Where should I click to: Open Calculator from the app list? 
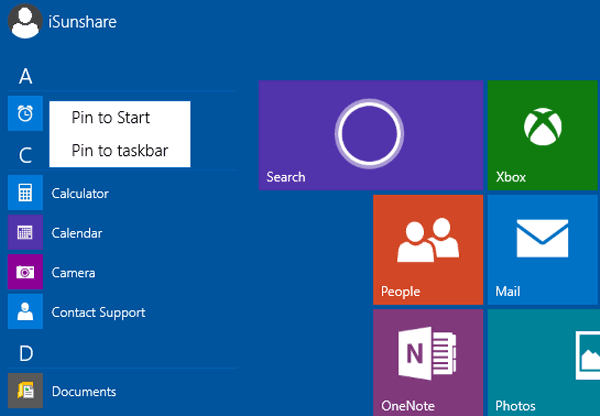[x=80, y=193]
